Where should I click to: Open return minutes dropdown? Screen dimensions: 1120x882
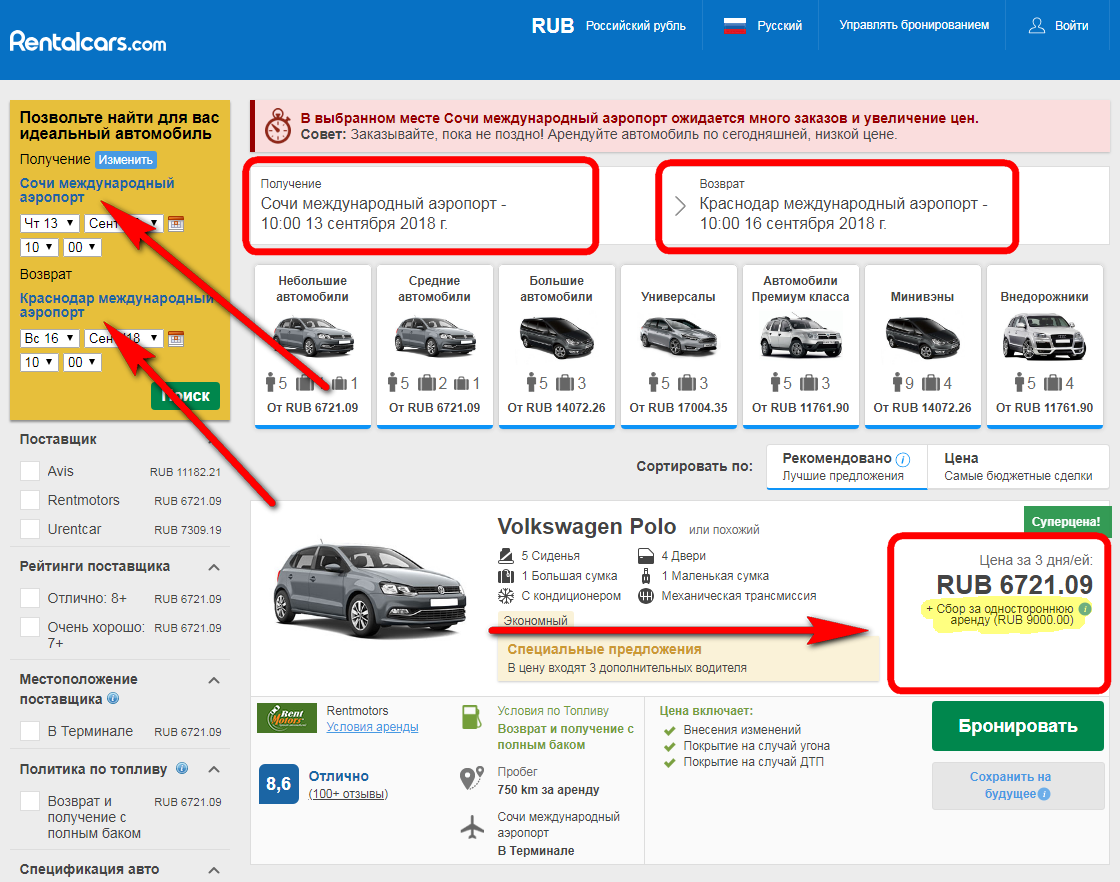[82, 362]
